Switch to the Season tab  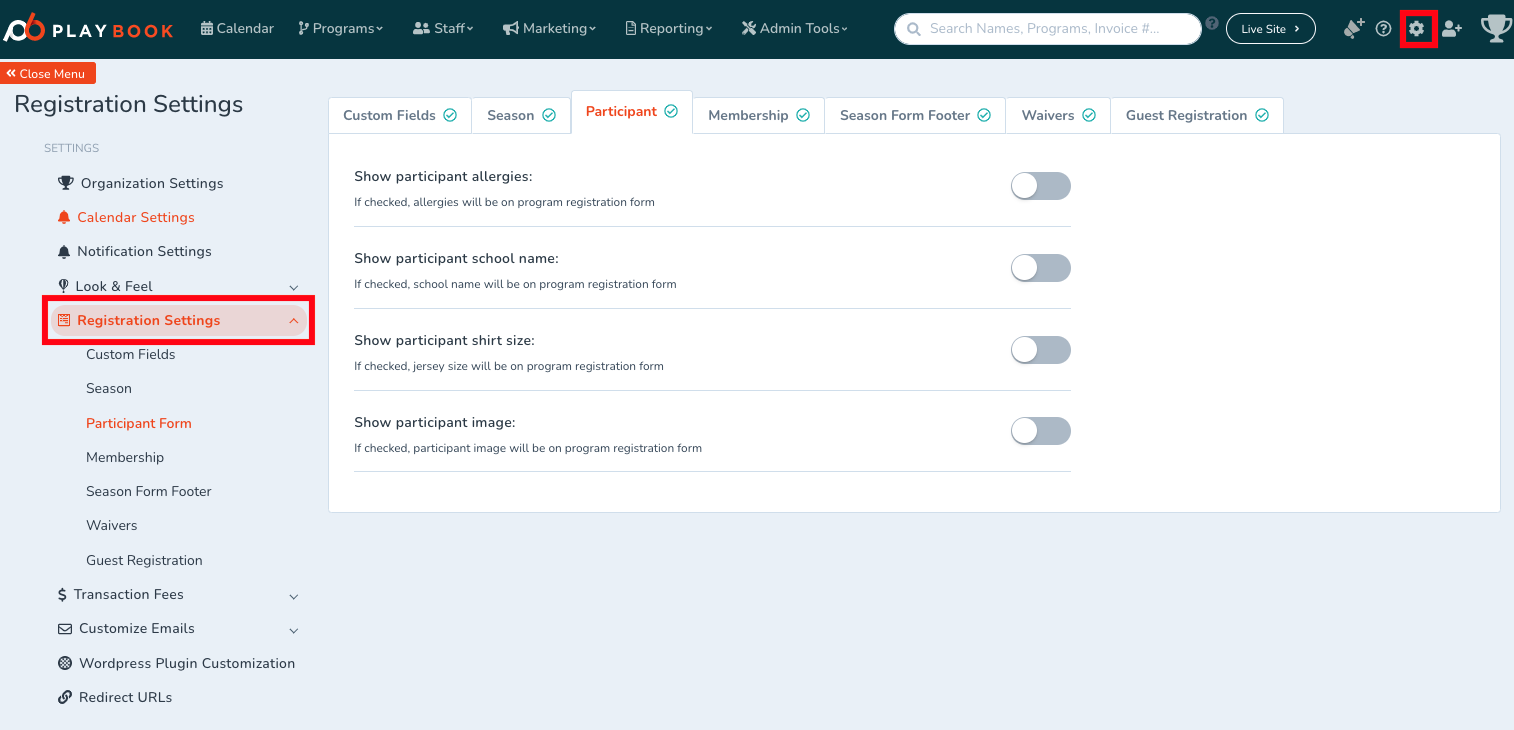(521, 115)
